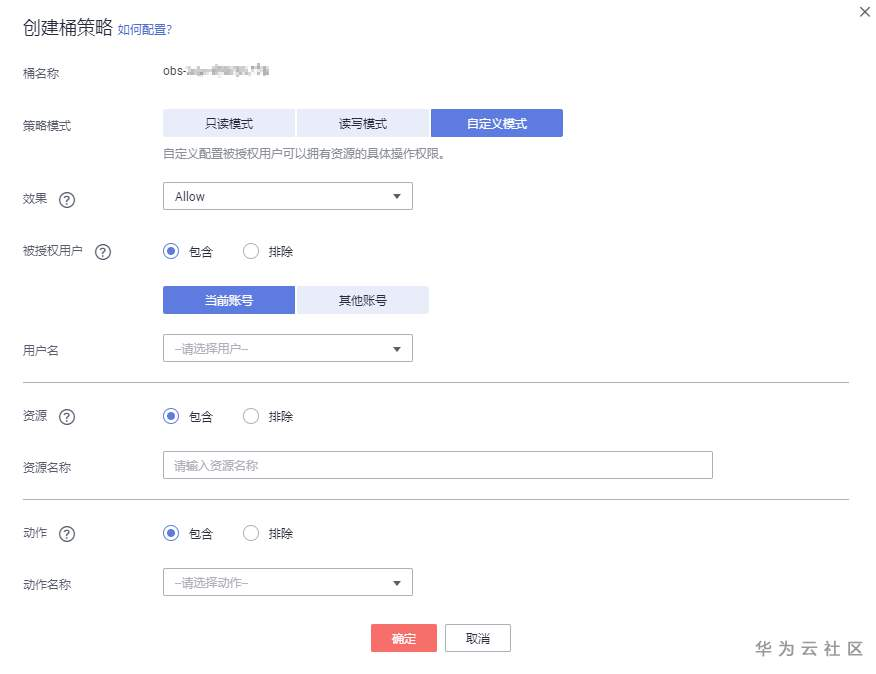Click the help icon beside 被授权用户

tap(103, 252)
